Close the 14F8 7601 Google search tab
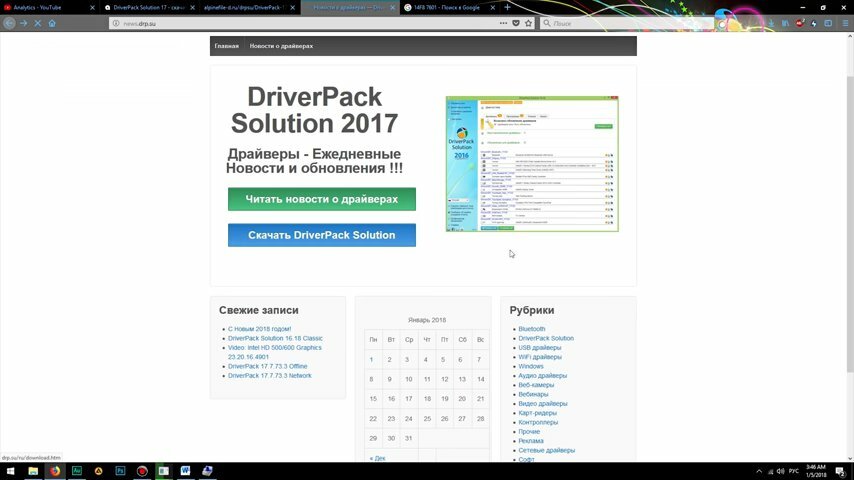This screenshot has width=854, height=480. pyautogui.click(x=493, y=8)
